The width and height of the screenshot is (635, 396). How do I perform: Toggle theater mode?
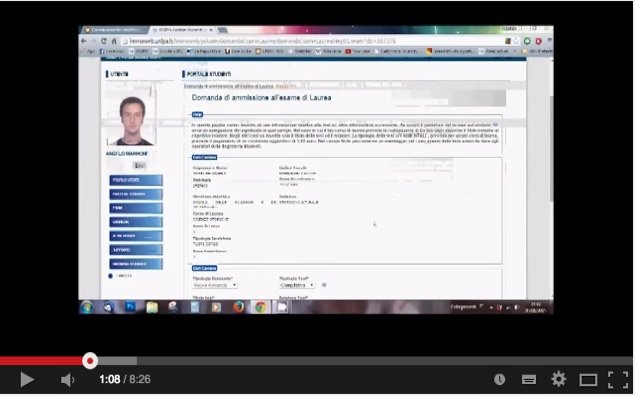[x=588, y=380]
